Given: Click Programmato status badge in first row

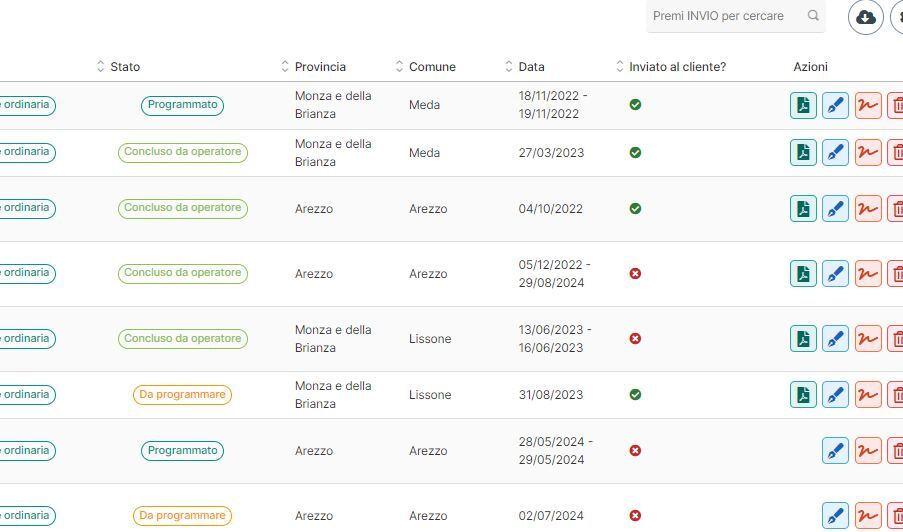Looking at the screenshot, I should pos(182,105).
